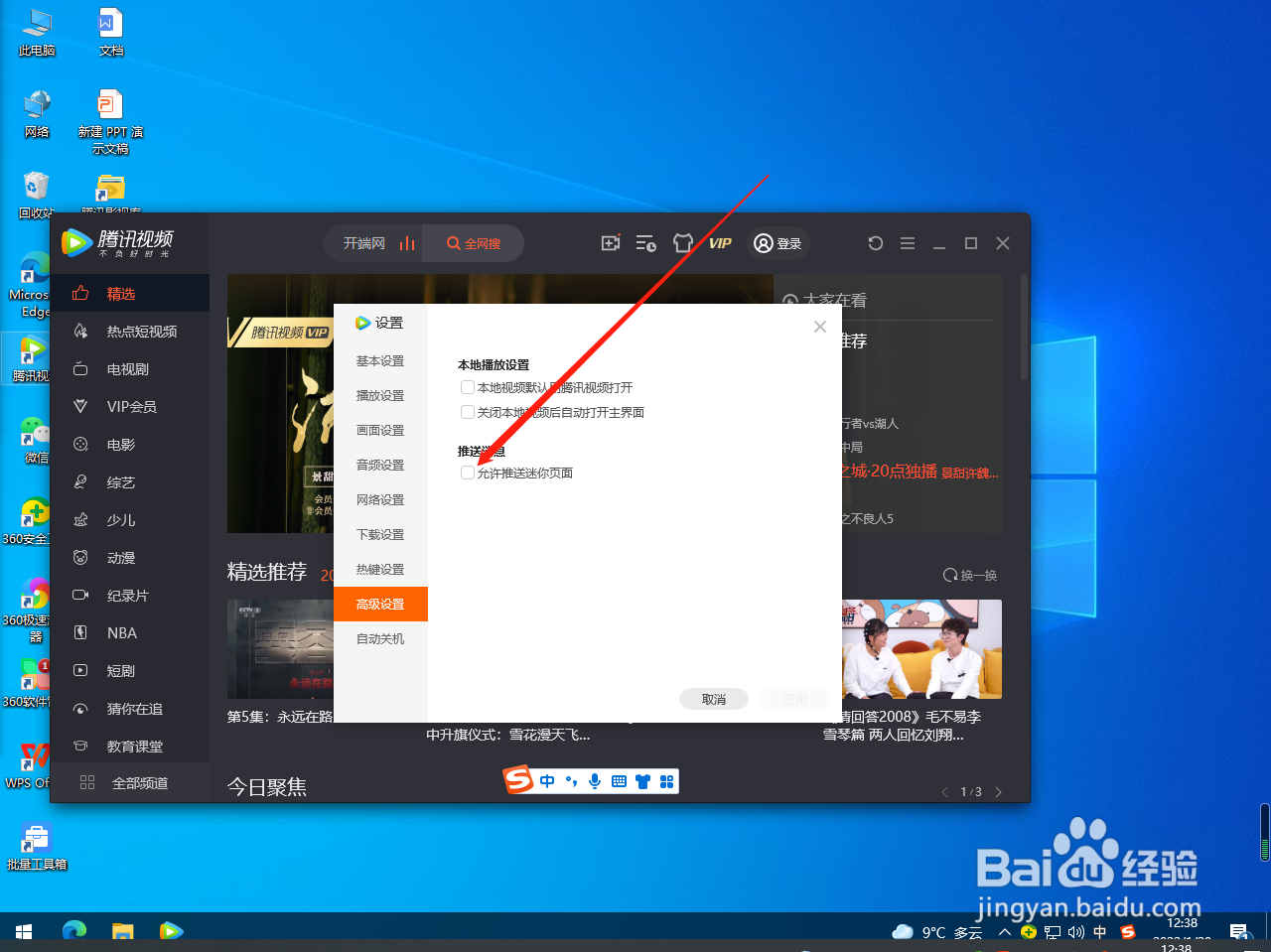Viewport: 1271px width, 952px height.
Task: Open VIP会员 in the sidebar
Action: point(130,406)
